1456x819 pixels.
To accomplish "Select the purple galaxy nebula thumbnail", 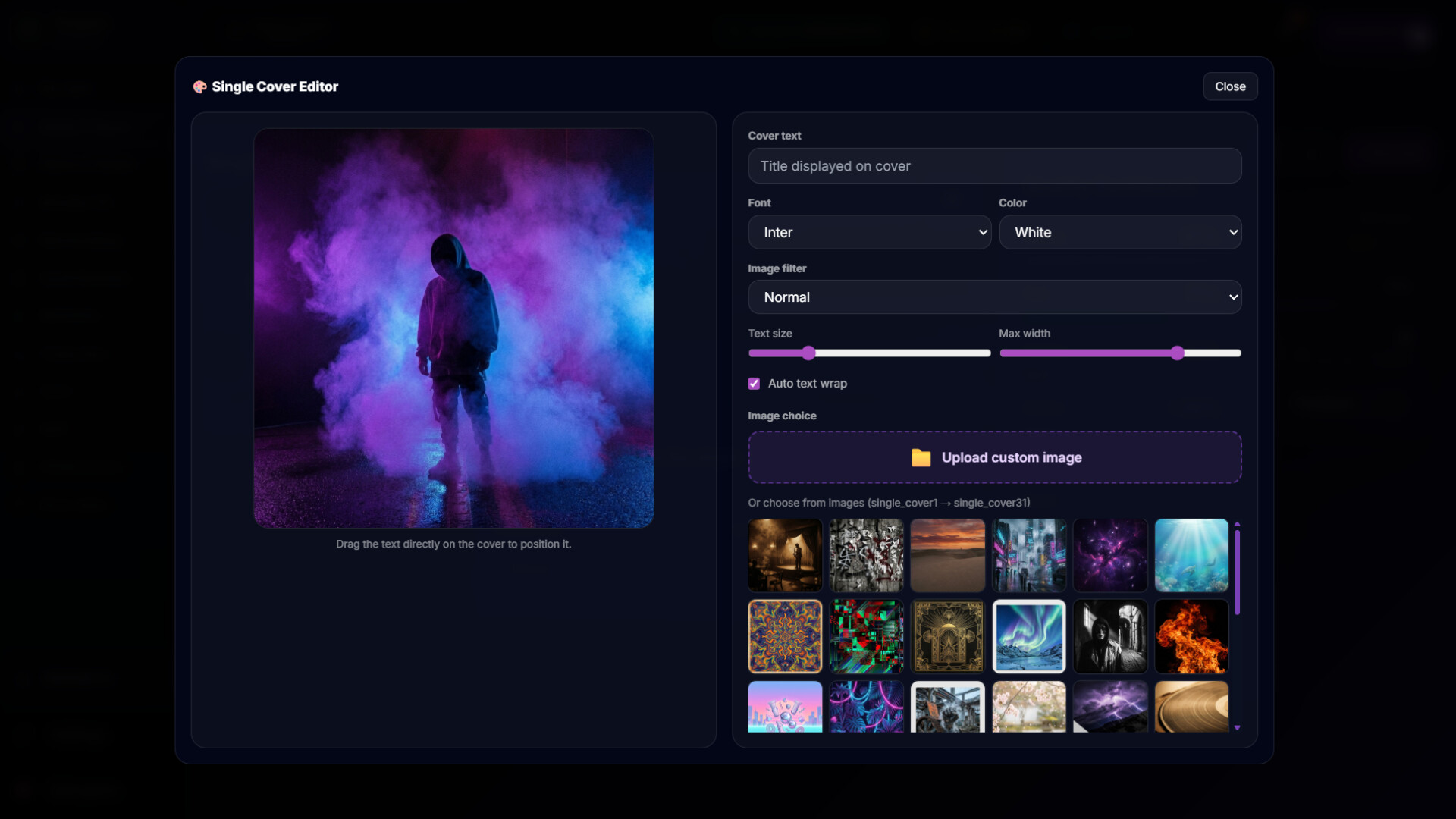I will 1110,555.
